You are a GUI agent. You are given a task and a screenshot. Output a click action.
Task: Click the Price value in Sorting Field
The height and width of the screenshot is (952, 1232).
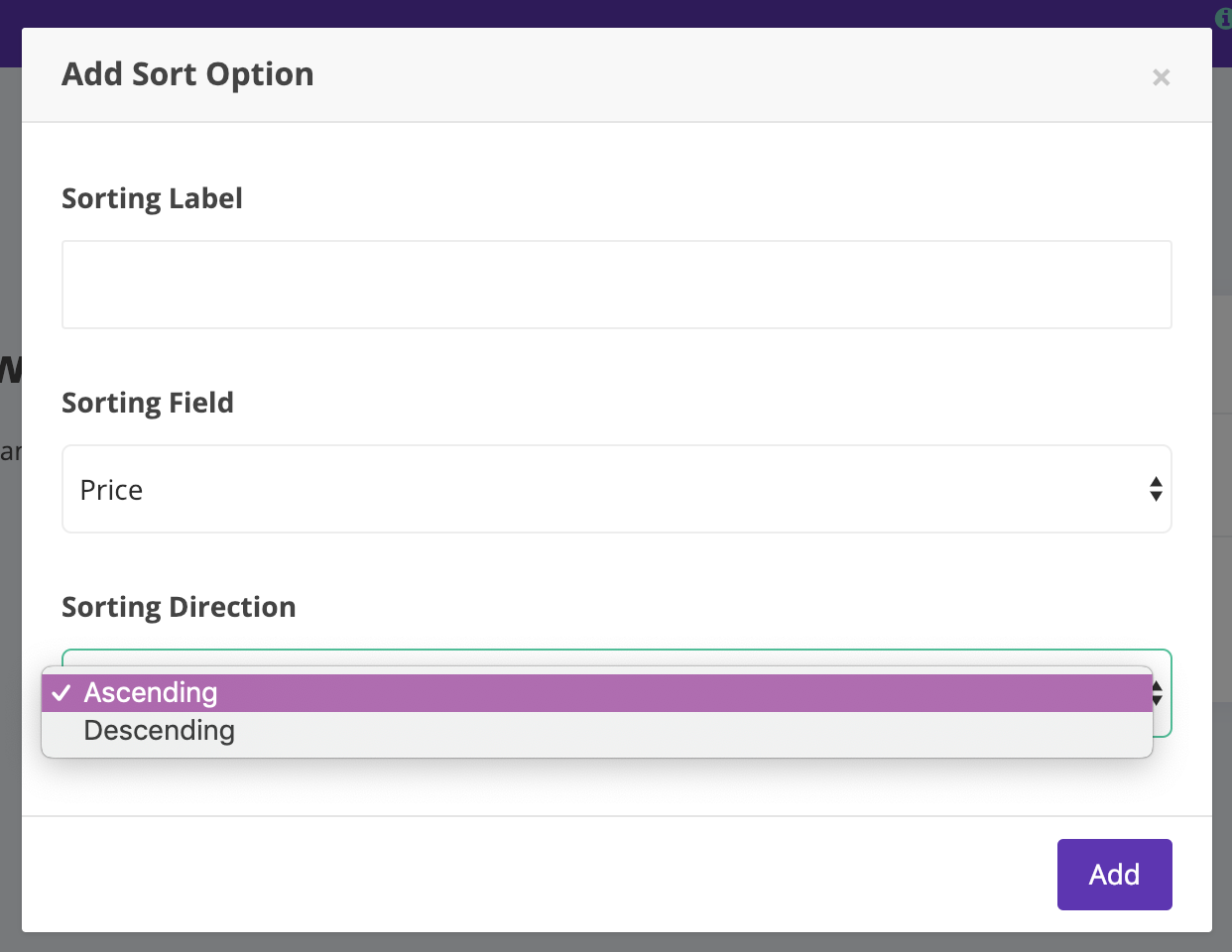coord(111,490)
